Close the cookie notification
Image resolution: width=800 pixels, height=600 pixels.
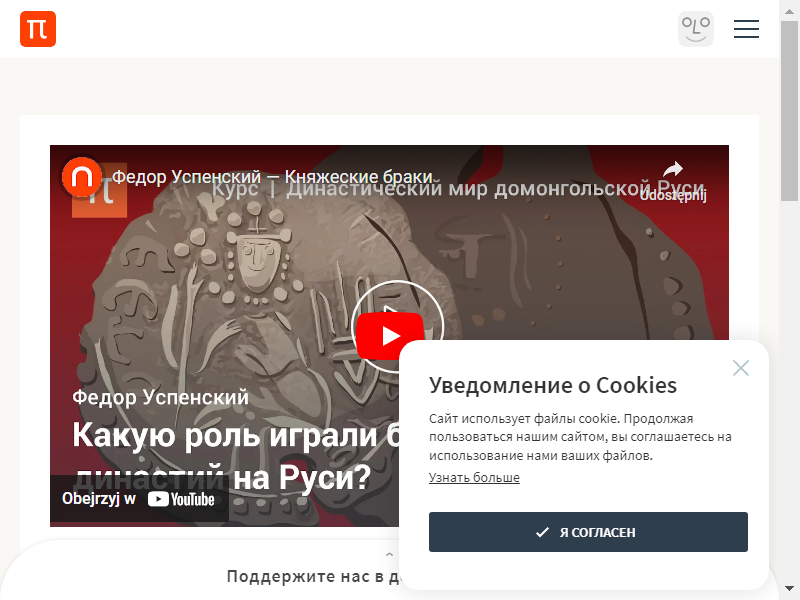pos(740,368)
